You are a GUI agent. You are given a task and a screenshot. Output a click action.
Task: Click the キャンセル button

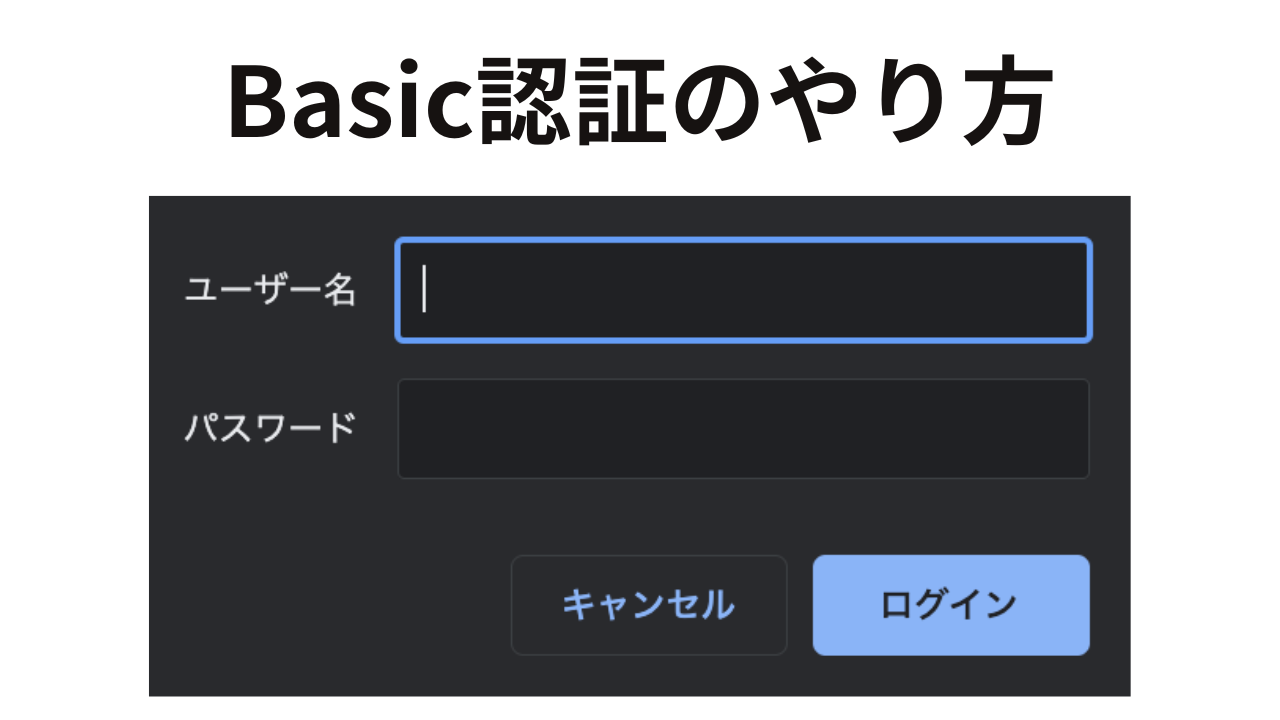[x=648, y=605]
